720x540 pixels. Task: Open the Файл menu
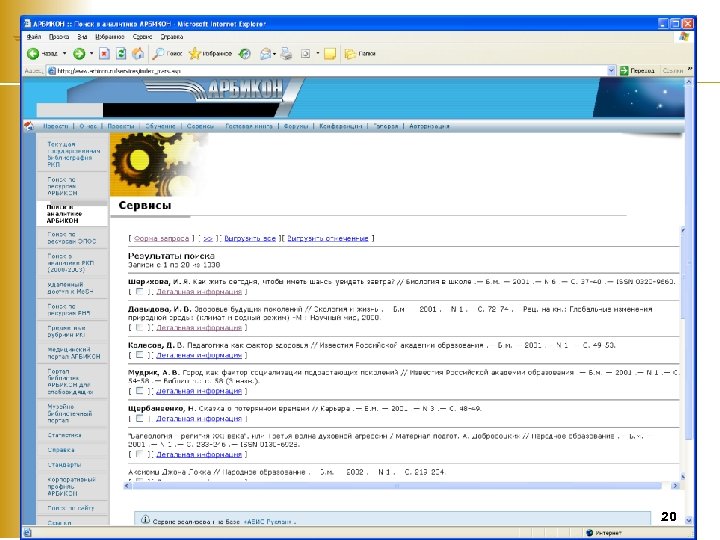pyautogui.click(x=34, y=37)
